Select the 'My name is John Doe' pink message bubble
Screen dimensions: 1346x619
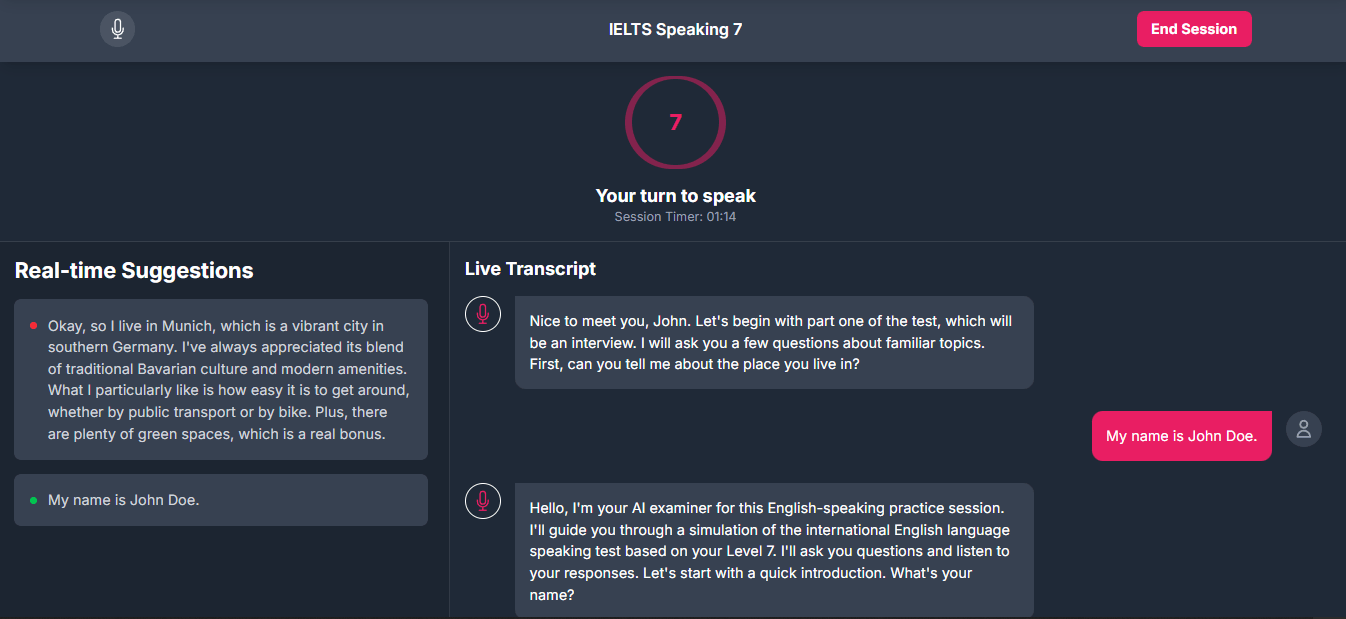pyautogui.click(x=1182, y=436)
